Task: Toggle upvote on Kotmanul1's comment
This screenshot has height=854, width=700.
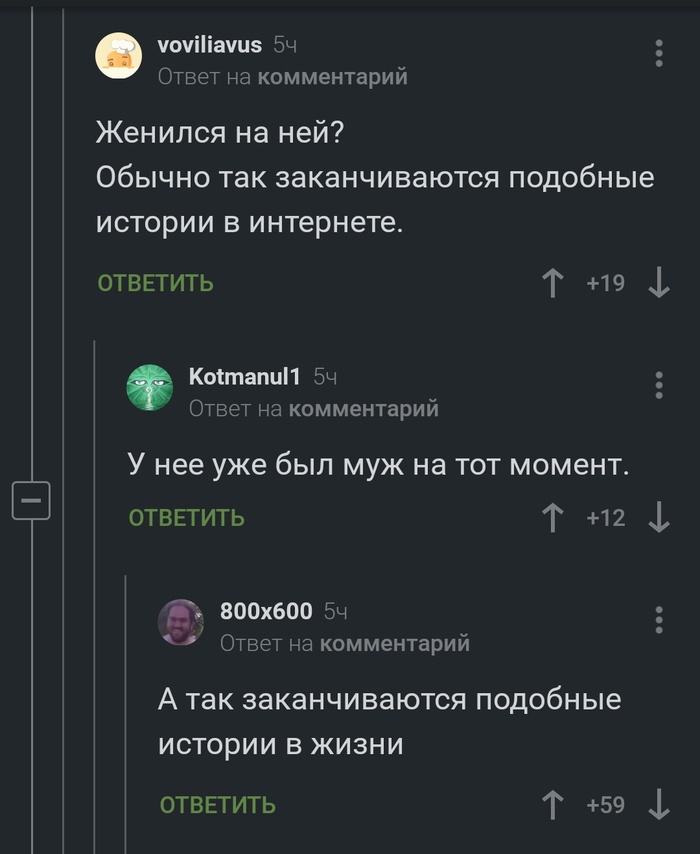Action: 552,517
